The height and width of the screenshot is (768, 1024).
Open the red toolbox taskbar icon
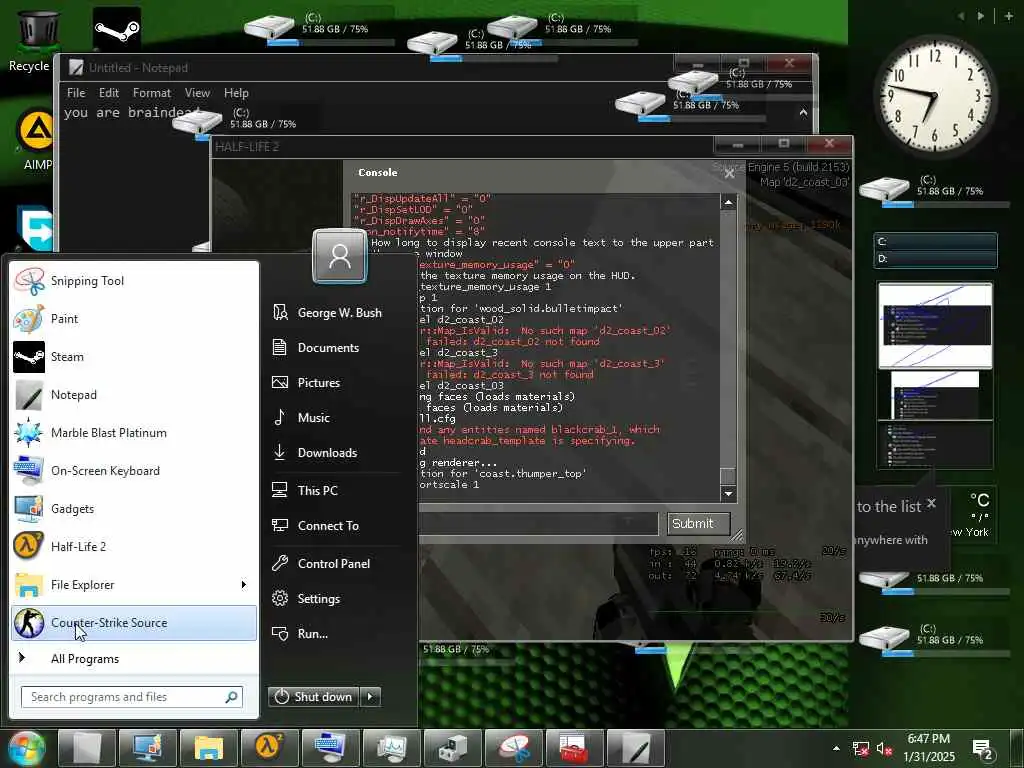coord(575,748)
